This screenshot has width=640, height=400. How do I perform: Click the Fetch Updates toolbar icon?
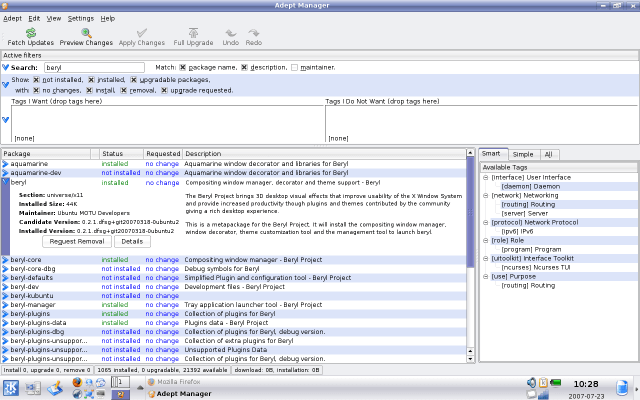coord(31,33)
